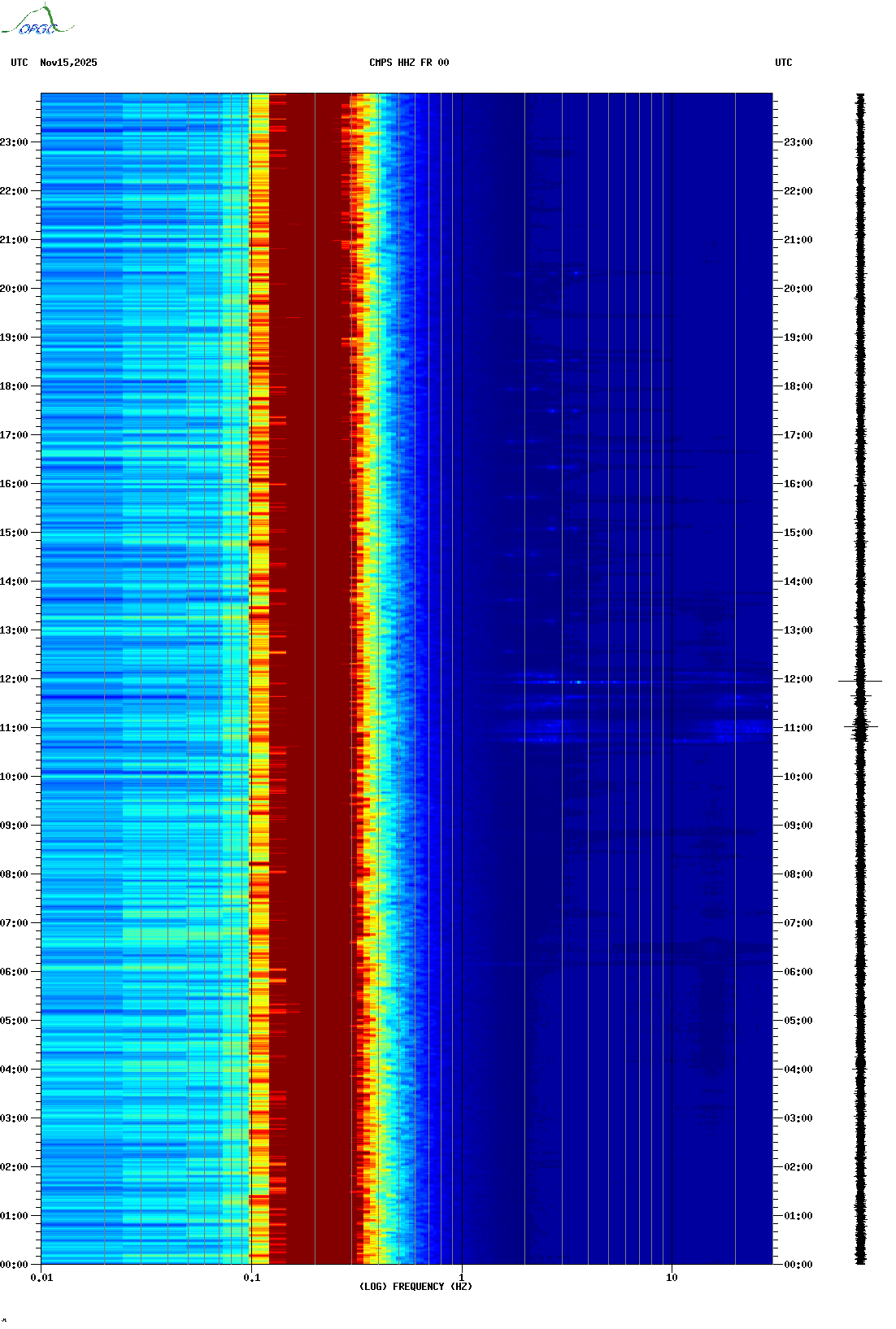This screenshot has width=896, height=1329.
Task: Click the Nov15,2025 date label
Action: tap(68, 63)
